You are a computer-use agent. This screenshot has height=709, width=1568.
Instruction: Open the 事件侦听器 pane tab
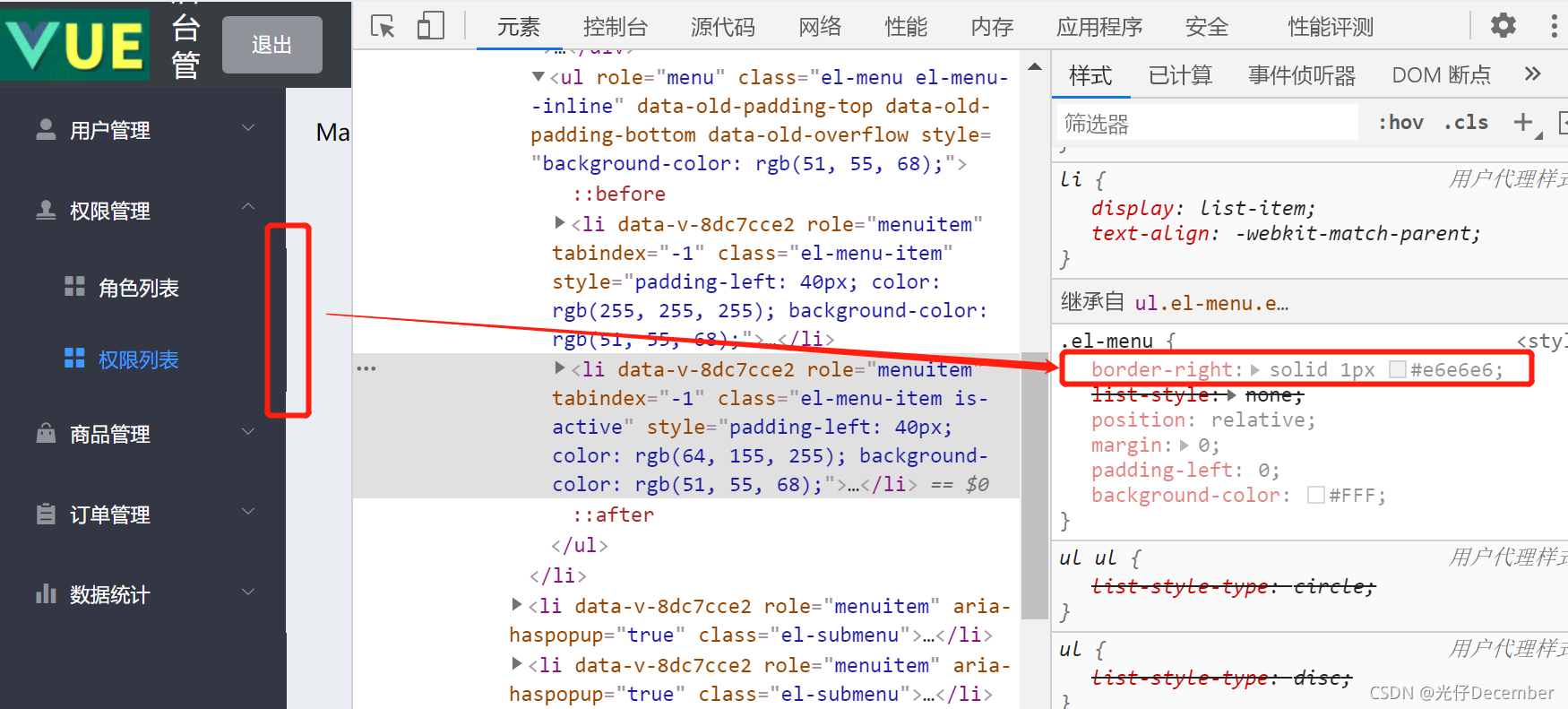(1302, 75)
